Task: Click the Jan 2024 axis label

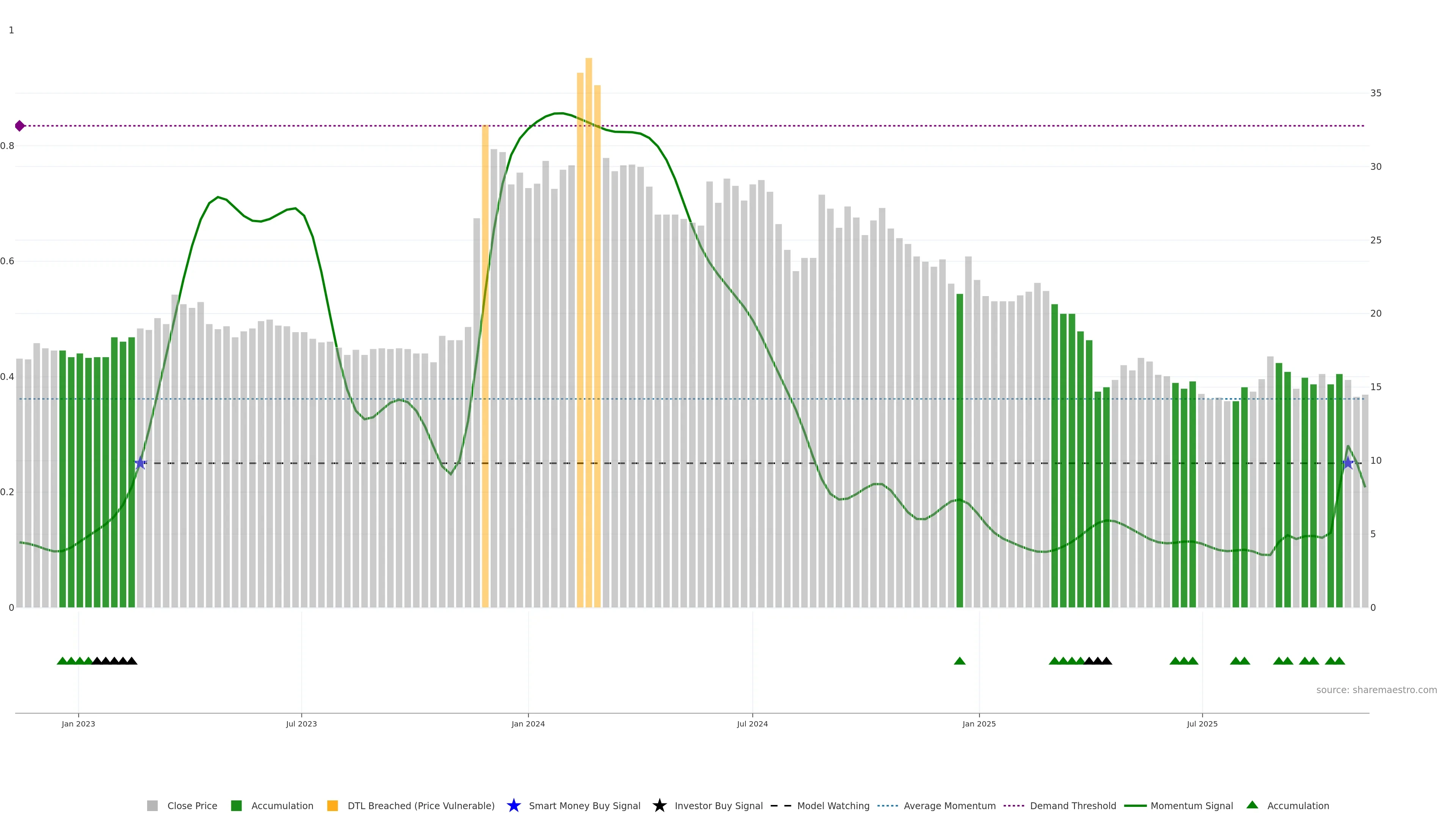Action: [x=528, y=723]
